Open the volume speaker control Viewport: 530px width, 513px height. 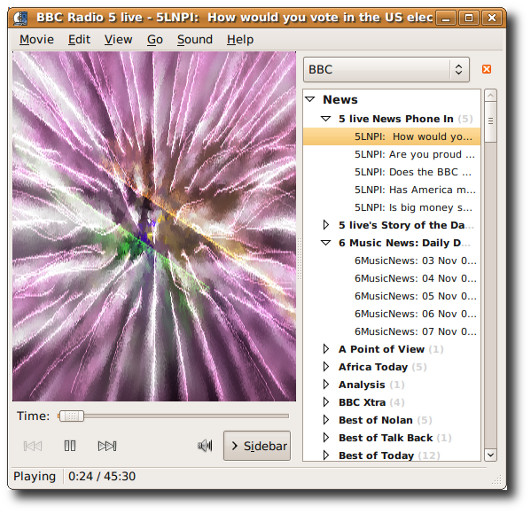[x=205, y=446]
